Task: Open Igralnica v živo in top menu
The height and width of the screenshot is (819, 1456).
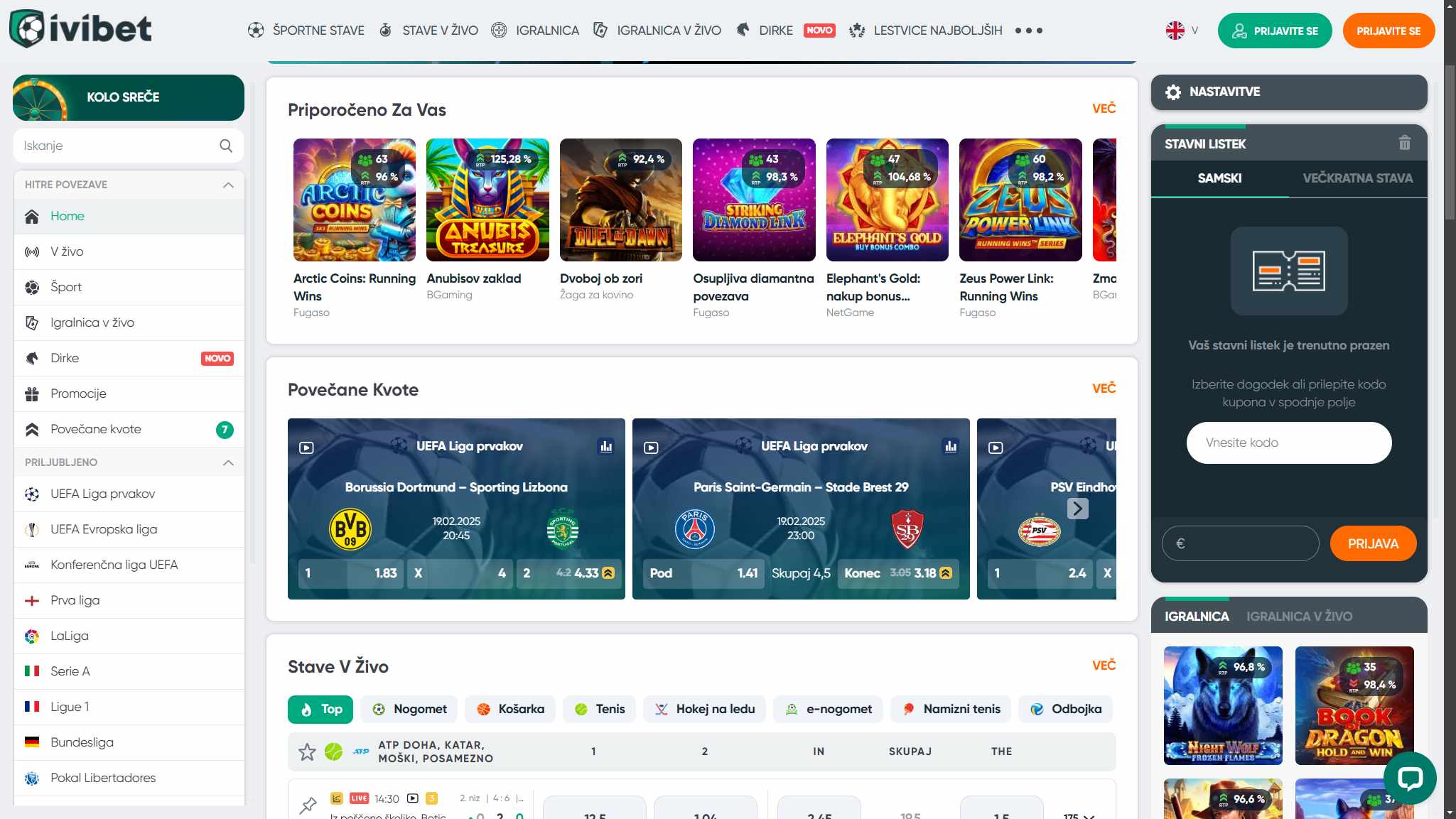Action: [657, 31]
